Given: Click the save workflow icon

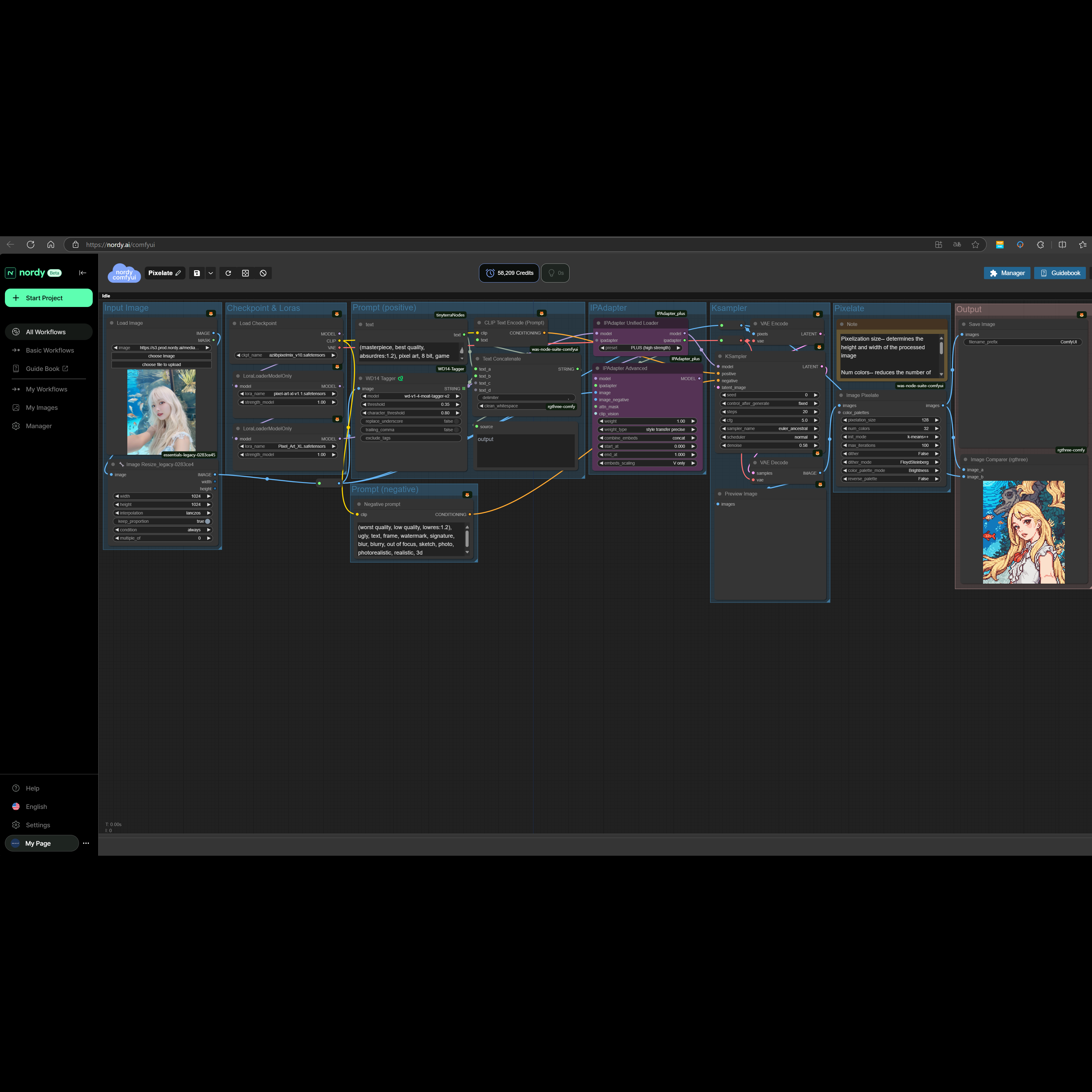Looking at the screenshot, I should pyautogui.click(x=197, y=273).
